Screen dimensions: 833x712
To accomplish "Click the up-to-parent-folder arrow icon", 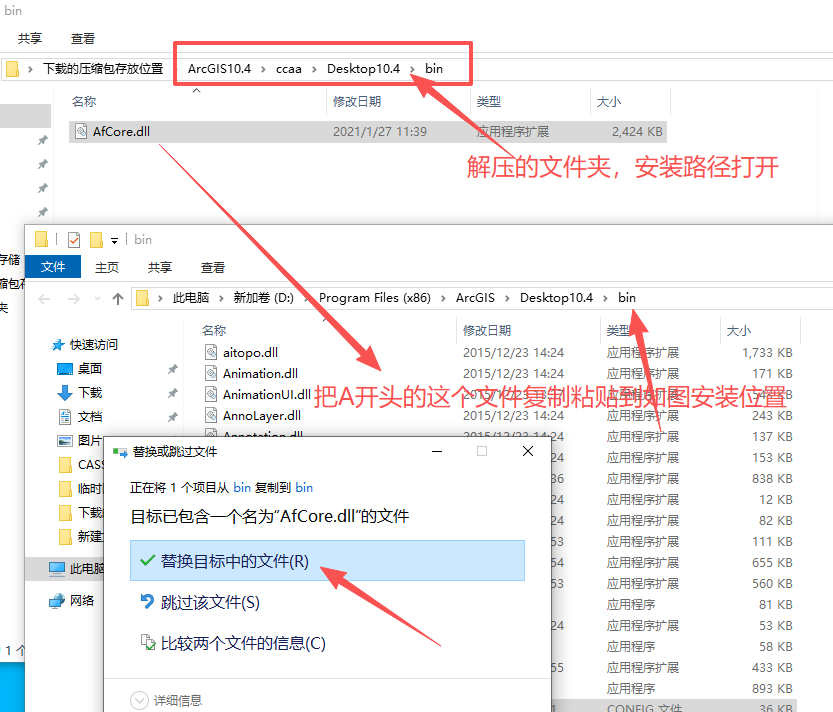I will (x=117, y=297).
